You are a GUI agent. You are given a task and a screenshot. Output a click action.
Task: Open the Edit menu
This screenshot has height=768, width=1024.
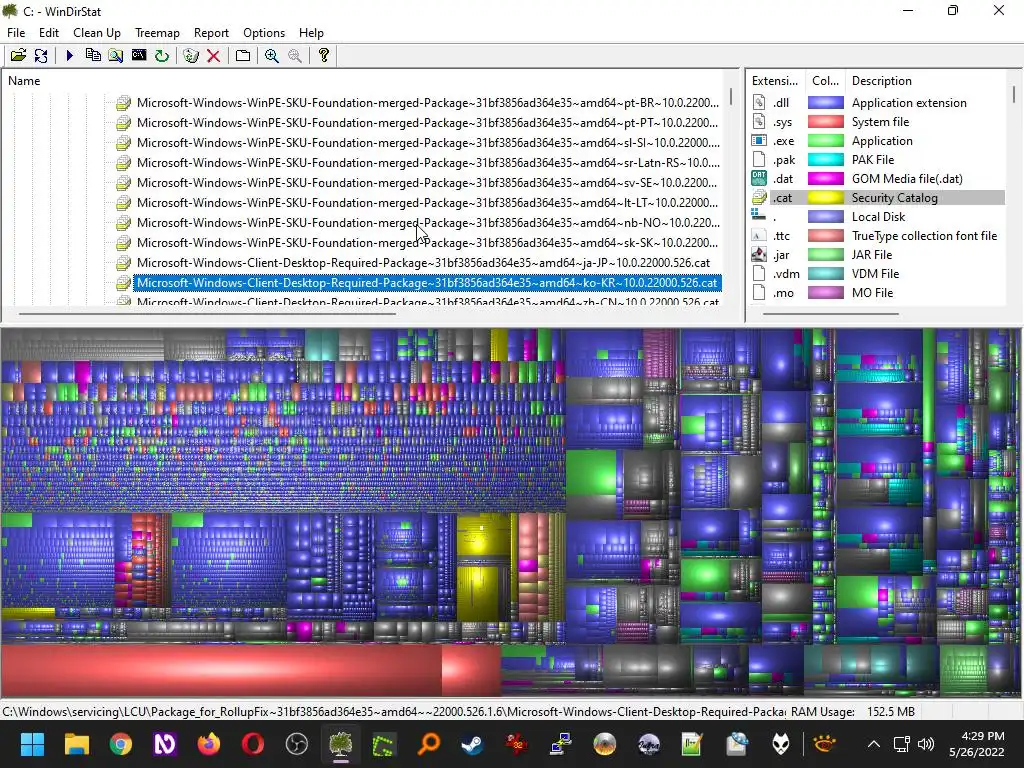[48, 33]
